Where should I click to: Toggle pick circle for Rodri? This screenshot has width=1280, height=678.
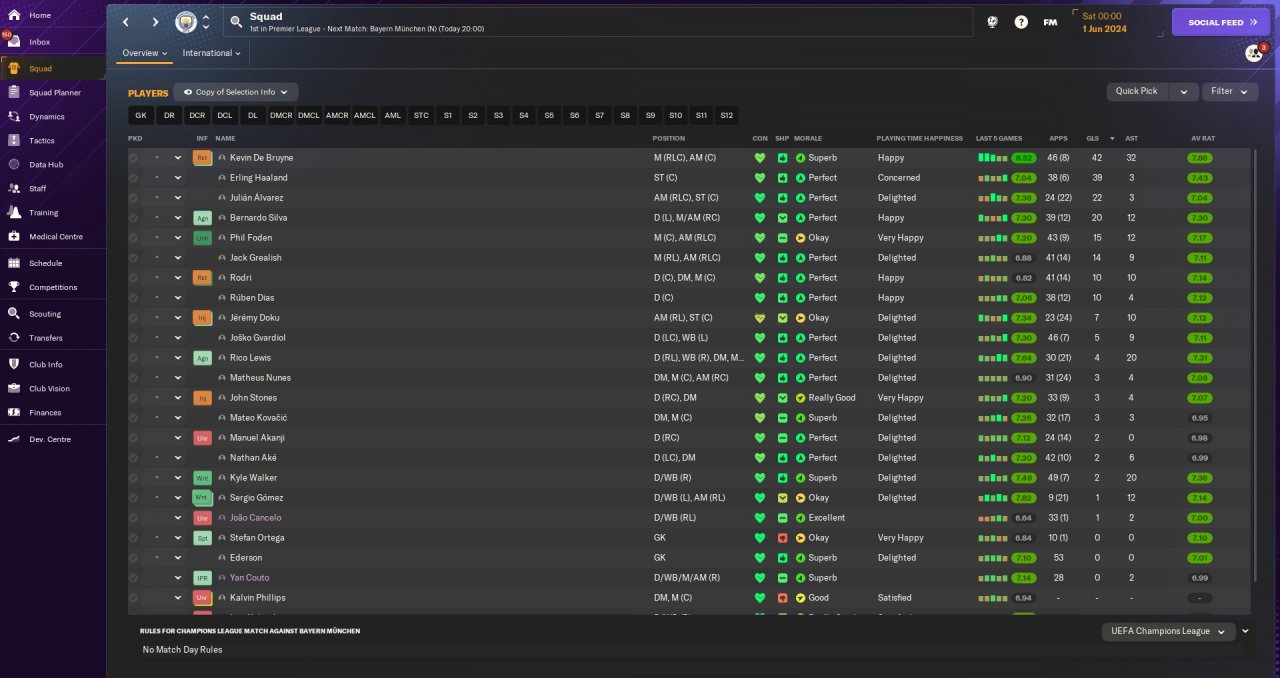point(134,278)
